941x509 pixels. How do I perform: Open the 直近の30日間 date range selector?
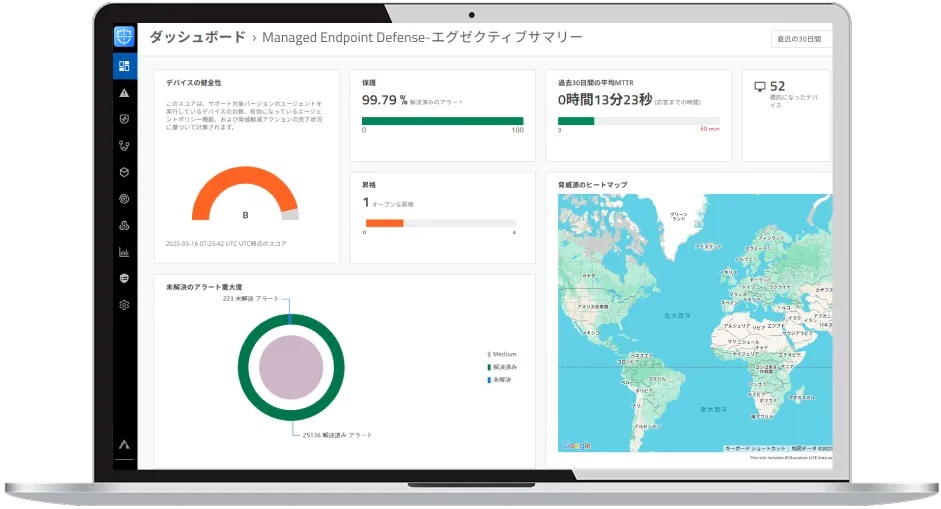coord(801,39)
